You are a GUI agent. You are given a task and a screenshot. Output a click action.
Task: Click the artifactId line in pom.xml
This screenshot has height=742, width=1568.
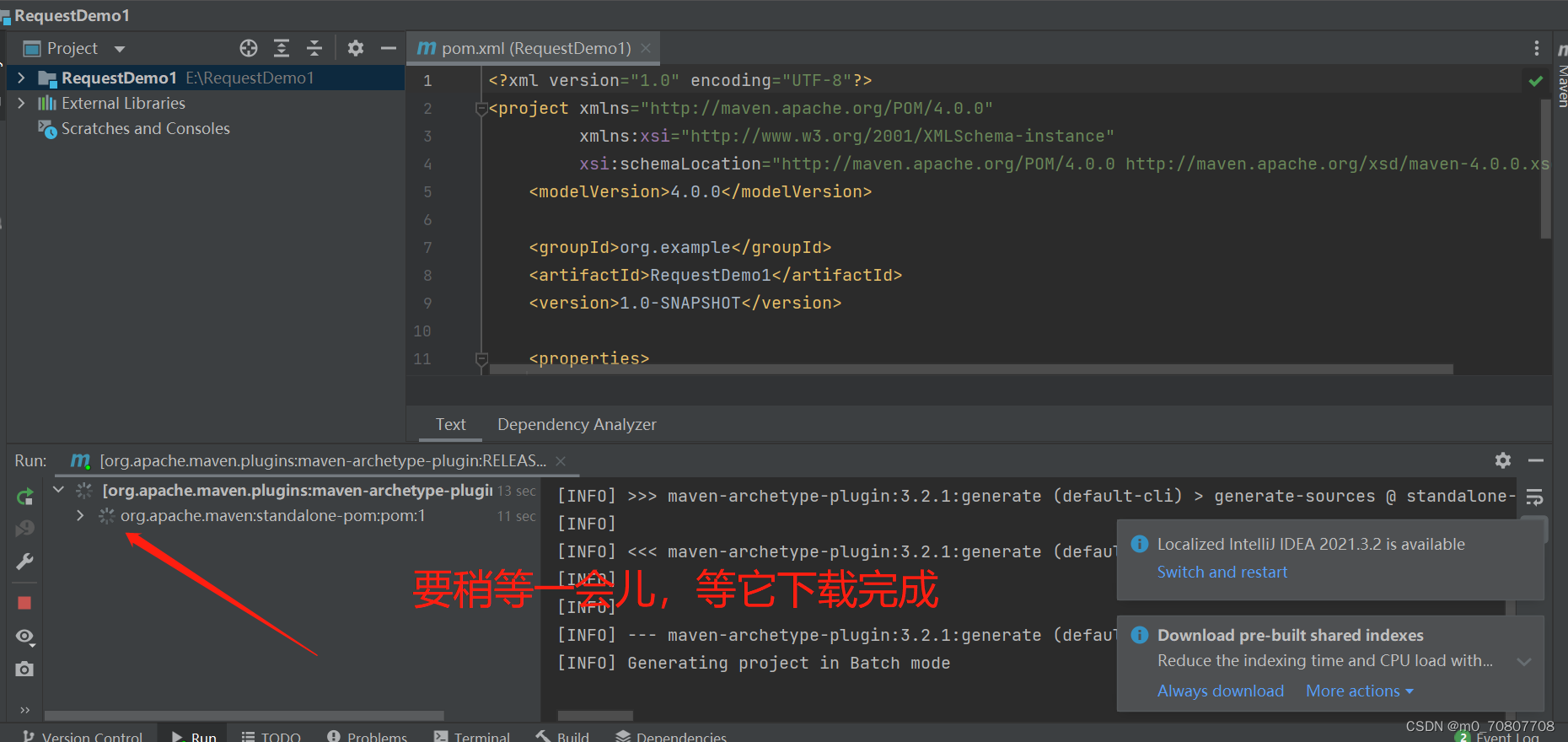(715, 275)
